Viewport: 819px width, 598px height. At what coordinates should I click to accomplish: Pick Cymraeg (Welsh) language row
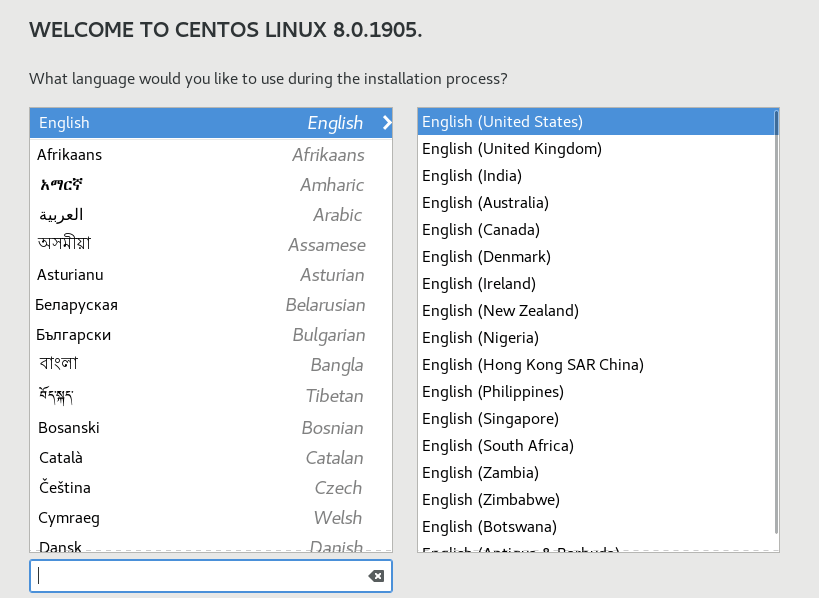coord(200,518)
